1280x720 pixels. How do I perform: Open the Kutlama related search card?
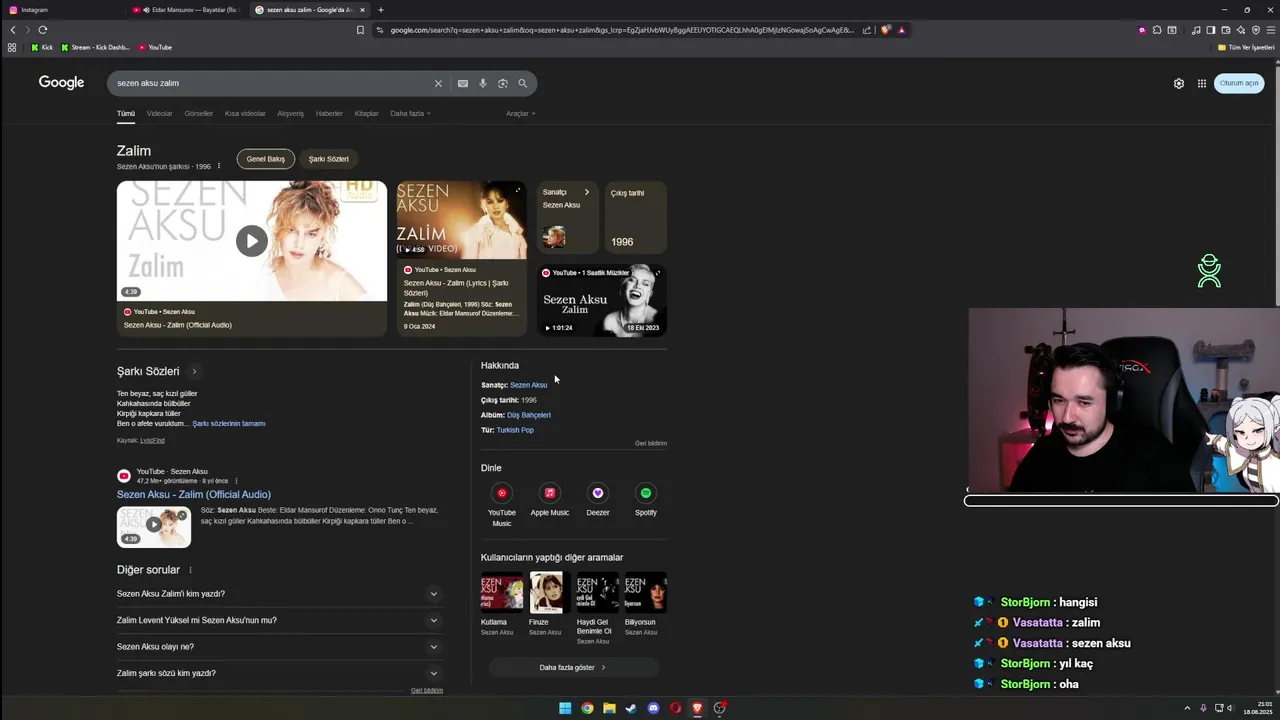coord(501,604)
